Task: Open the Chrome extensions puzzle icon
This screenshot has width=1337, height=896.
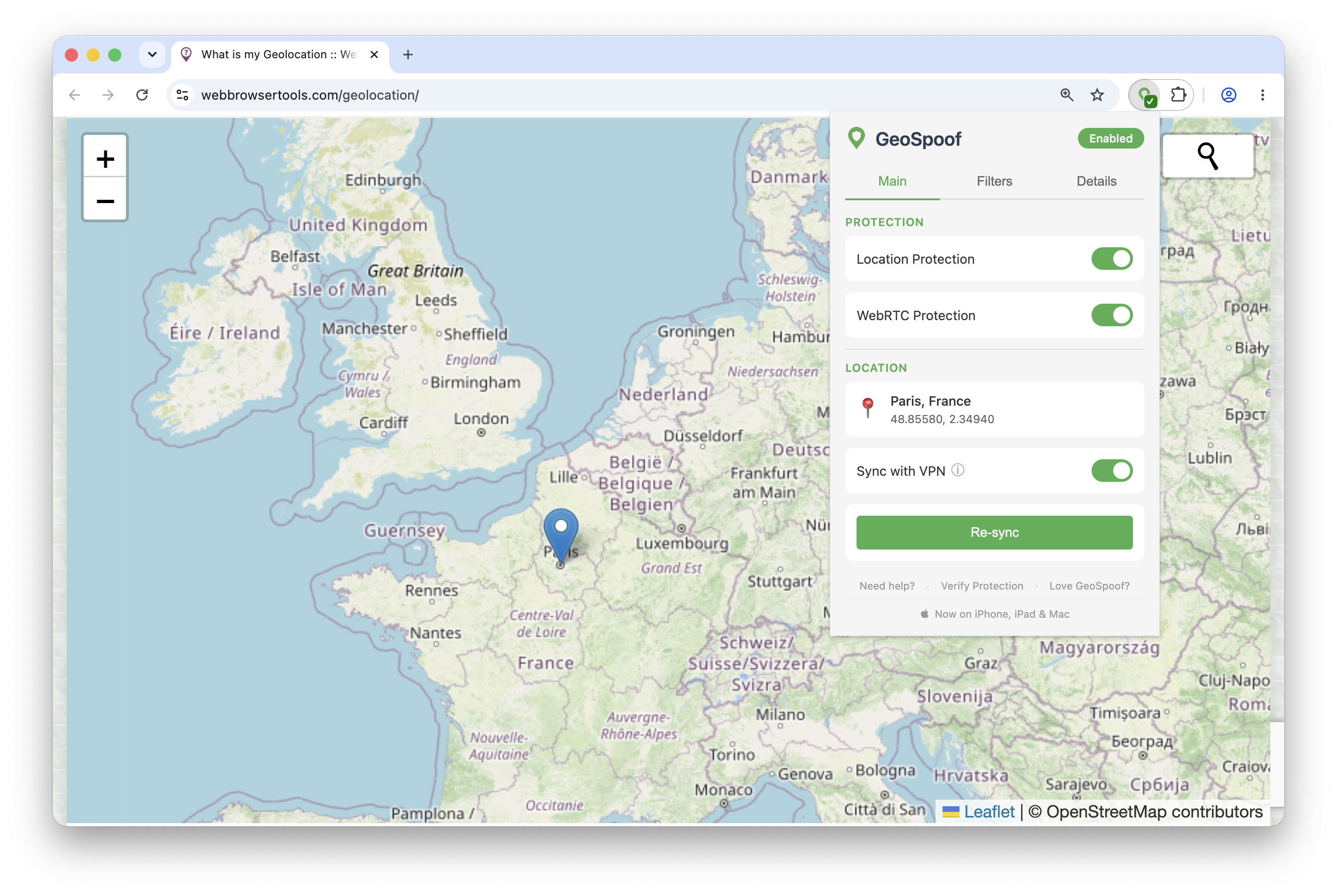Action: click(x=1178, y=95)
